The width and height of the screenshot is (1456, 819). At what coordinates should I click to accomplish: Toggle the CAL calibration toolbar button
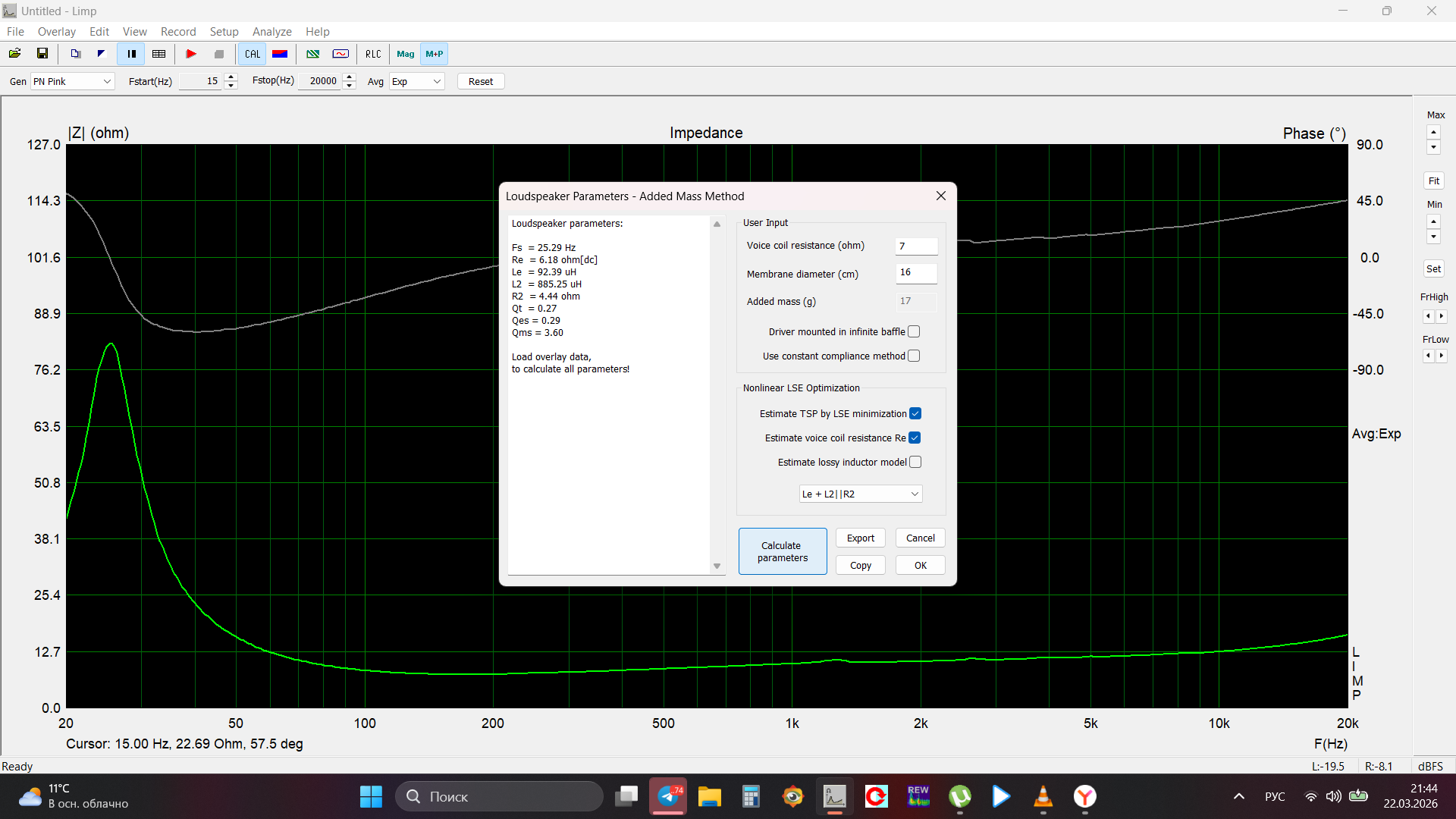point(253,54)
